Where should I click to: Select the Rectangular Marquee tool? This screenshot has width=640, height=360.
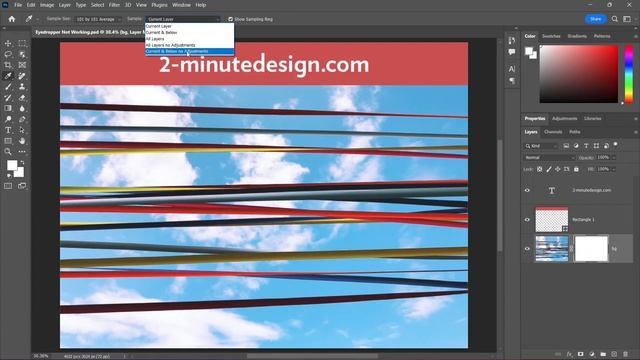click(22, 43)
